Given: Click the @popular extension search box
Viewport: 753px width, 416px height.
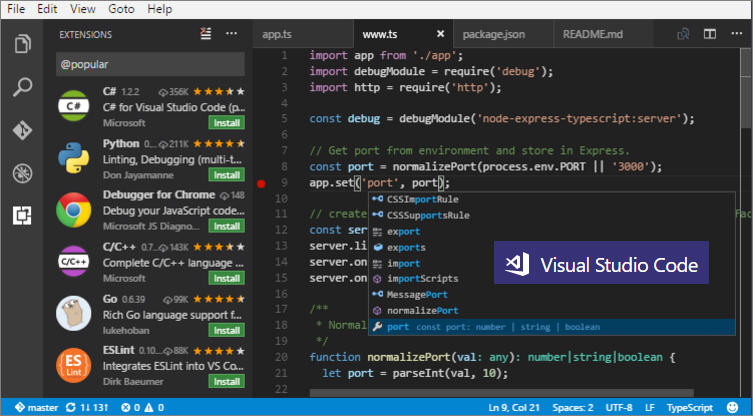Looking at the screenshot, I should (150, 63).
